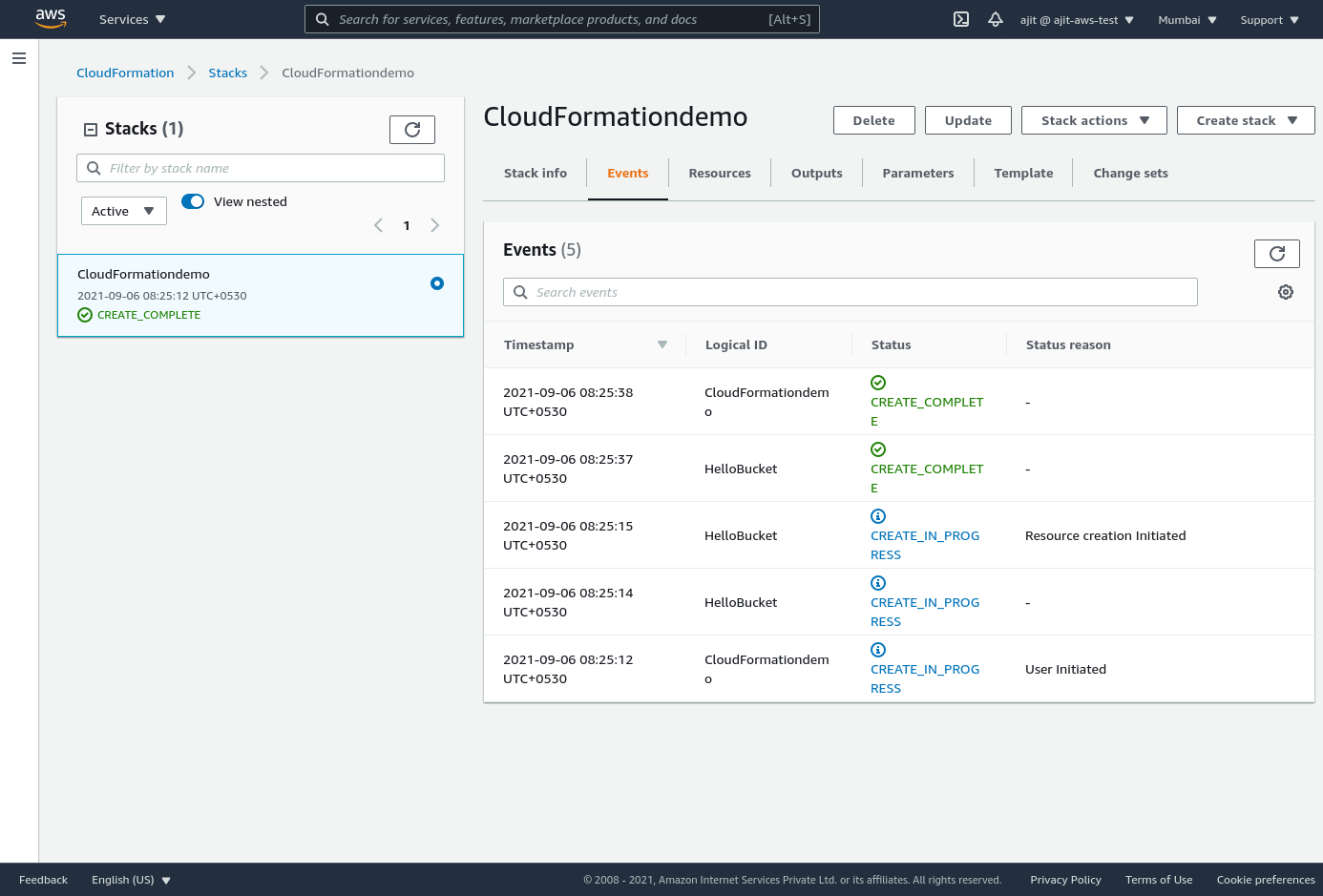Switch to the Resources tab

pyautogui.click(x=720, y=173)
